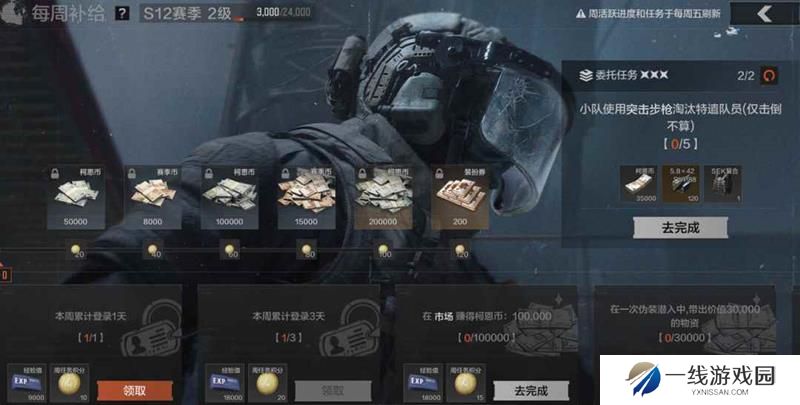800x405 pixels.
Task: Select the 8000 season coin reward
Action: (153, 197)
